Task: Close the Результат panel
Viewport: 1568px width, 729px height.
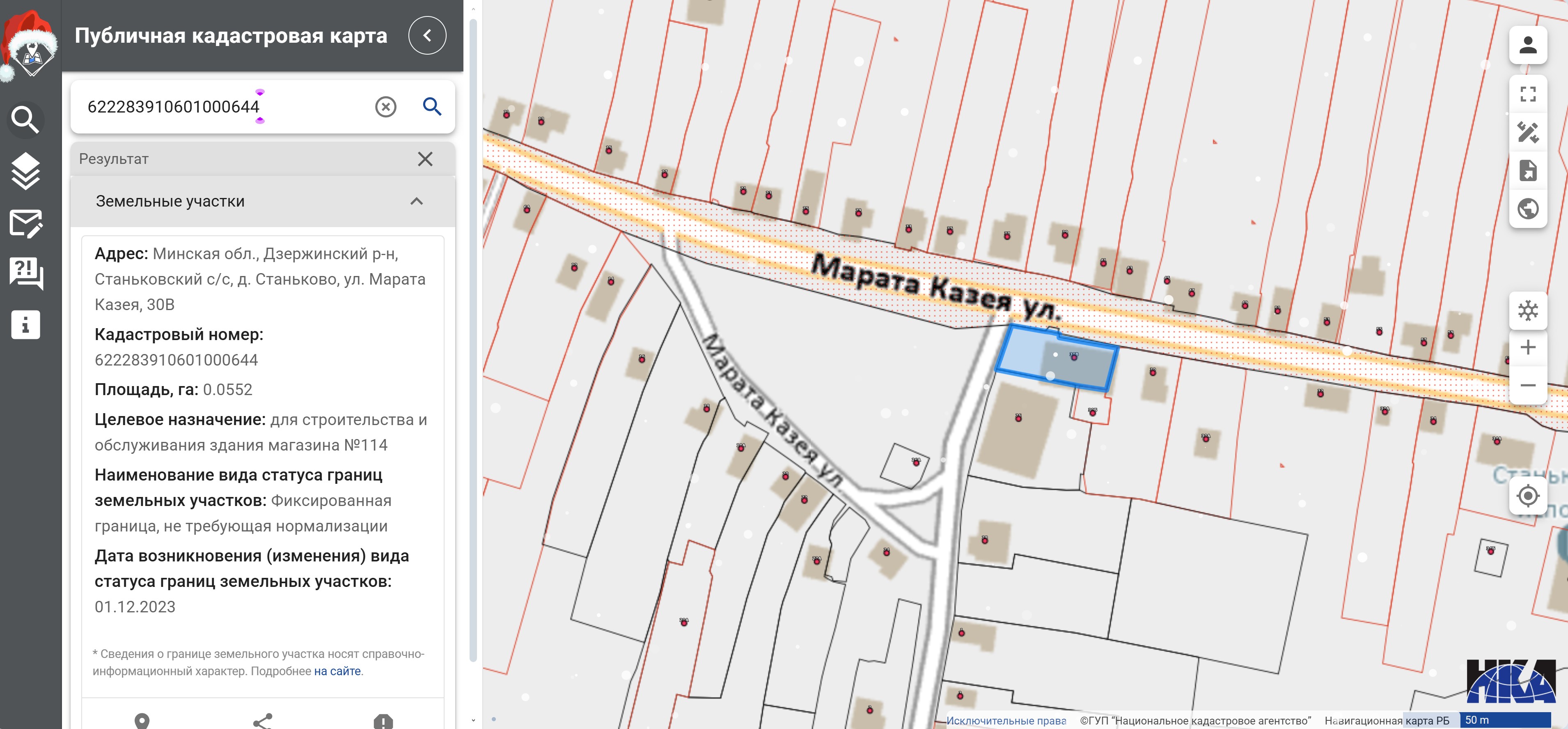Action: click(x=425, y=159)
